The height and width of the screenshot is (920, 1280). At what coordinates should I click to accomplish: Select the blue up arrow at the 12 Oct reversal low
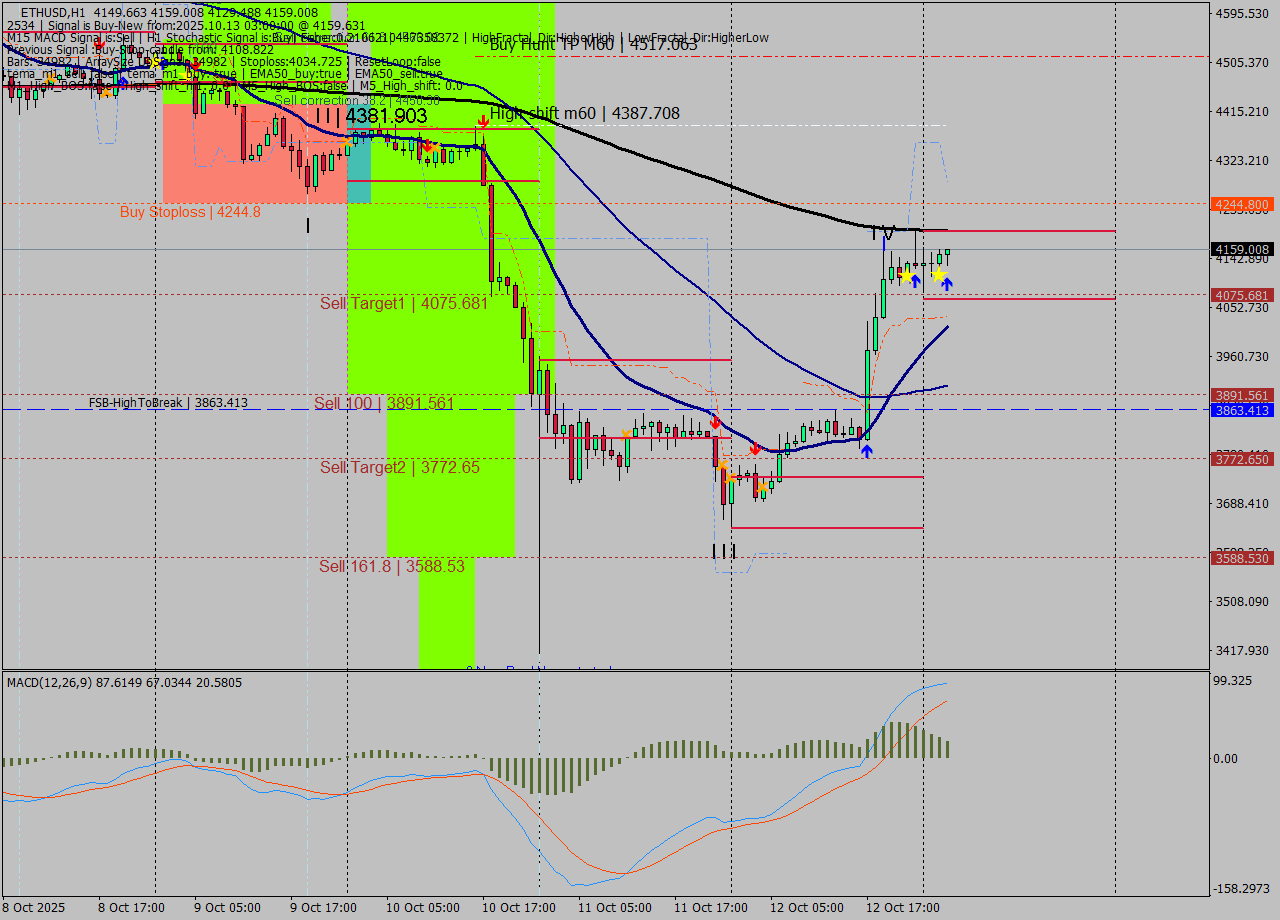(x=866, y=450)
